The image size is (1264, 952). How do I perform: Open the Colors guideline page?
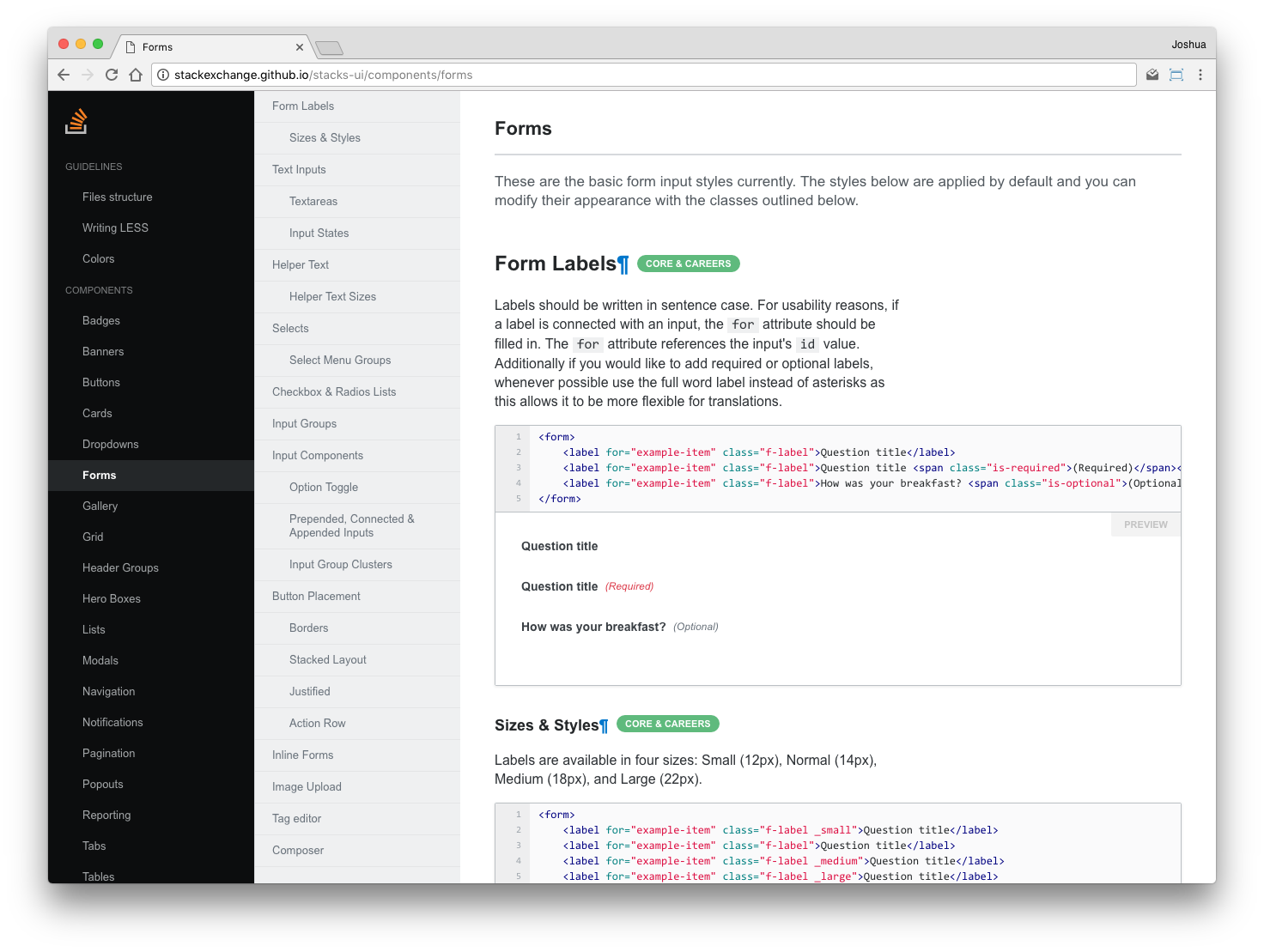[x=98, y=258]
